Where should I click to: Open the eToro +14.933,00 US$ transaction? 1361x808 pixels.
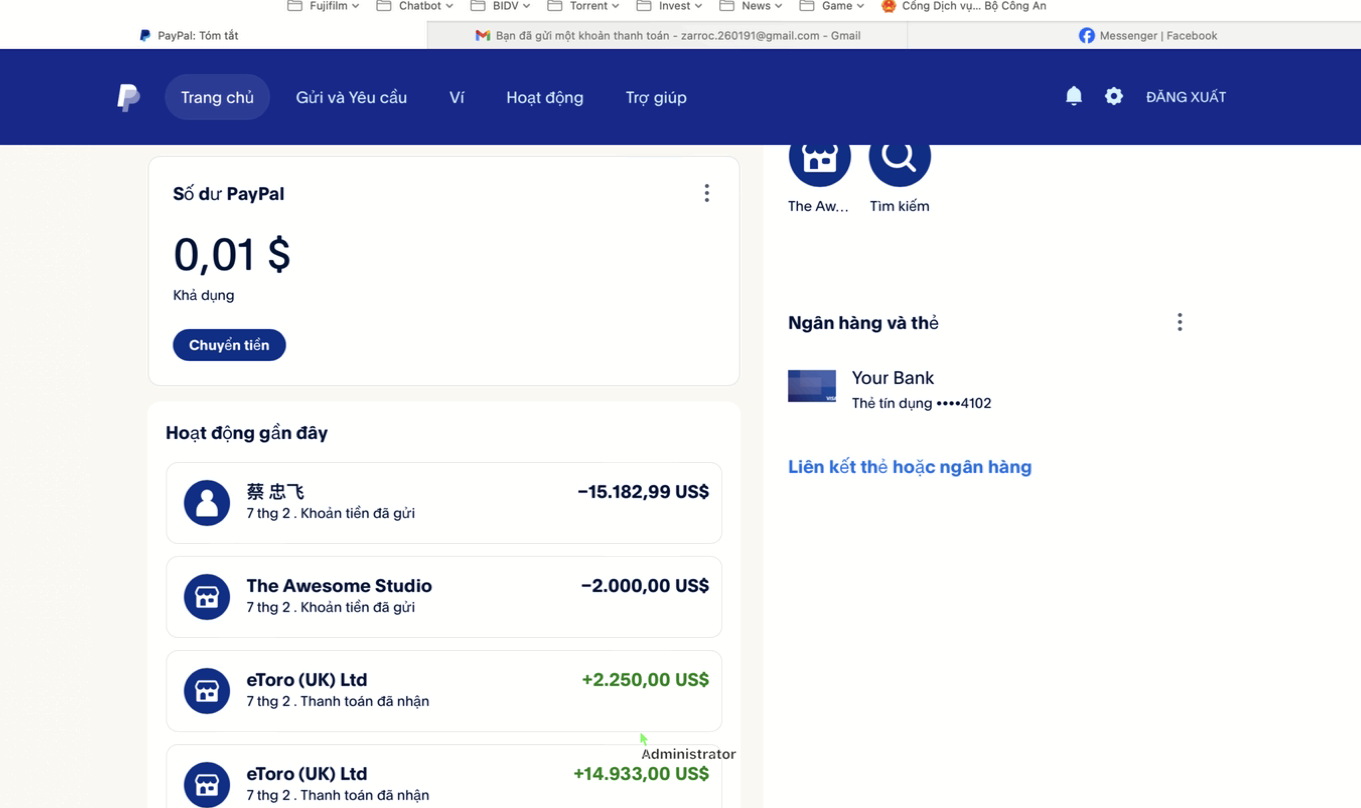tap(444, 777)
